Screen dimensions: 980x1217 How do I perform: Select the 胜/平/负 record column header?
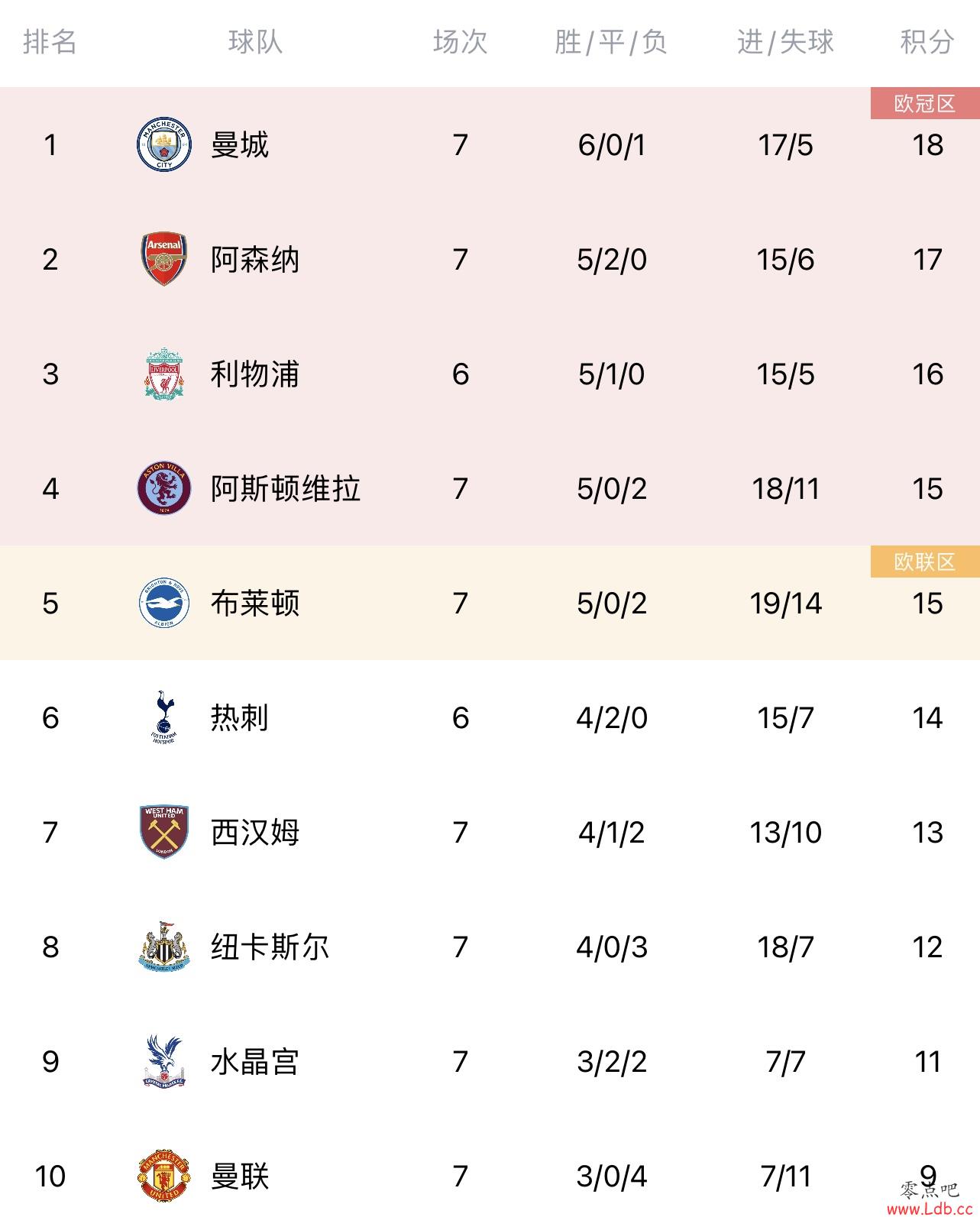pyautogui.click(x=611, y=41)
